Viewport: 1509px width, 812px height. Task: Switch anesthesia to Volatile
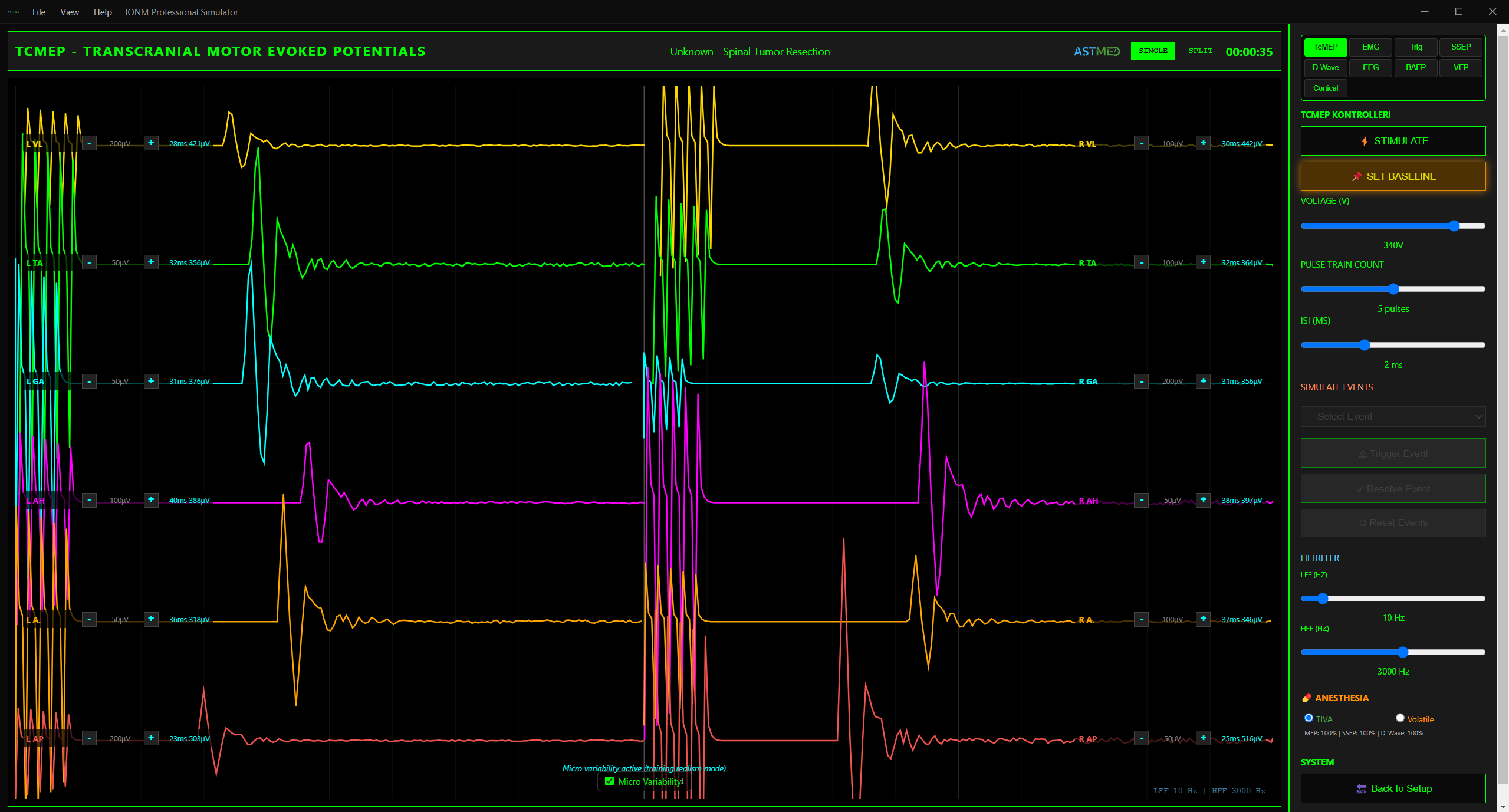click(x=1400, y=718)
